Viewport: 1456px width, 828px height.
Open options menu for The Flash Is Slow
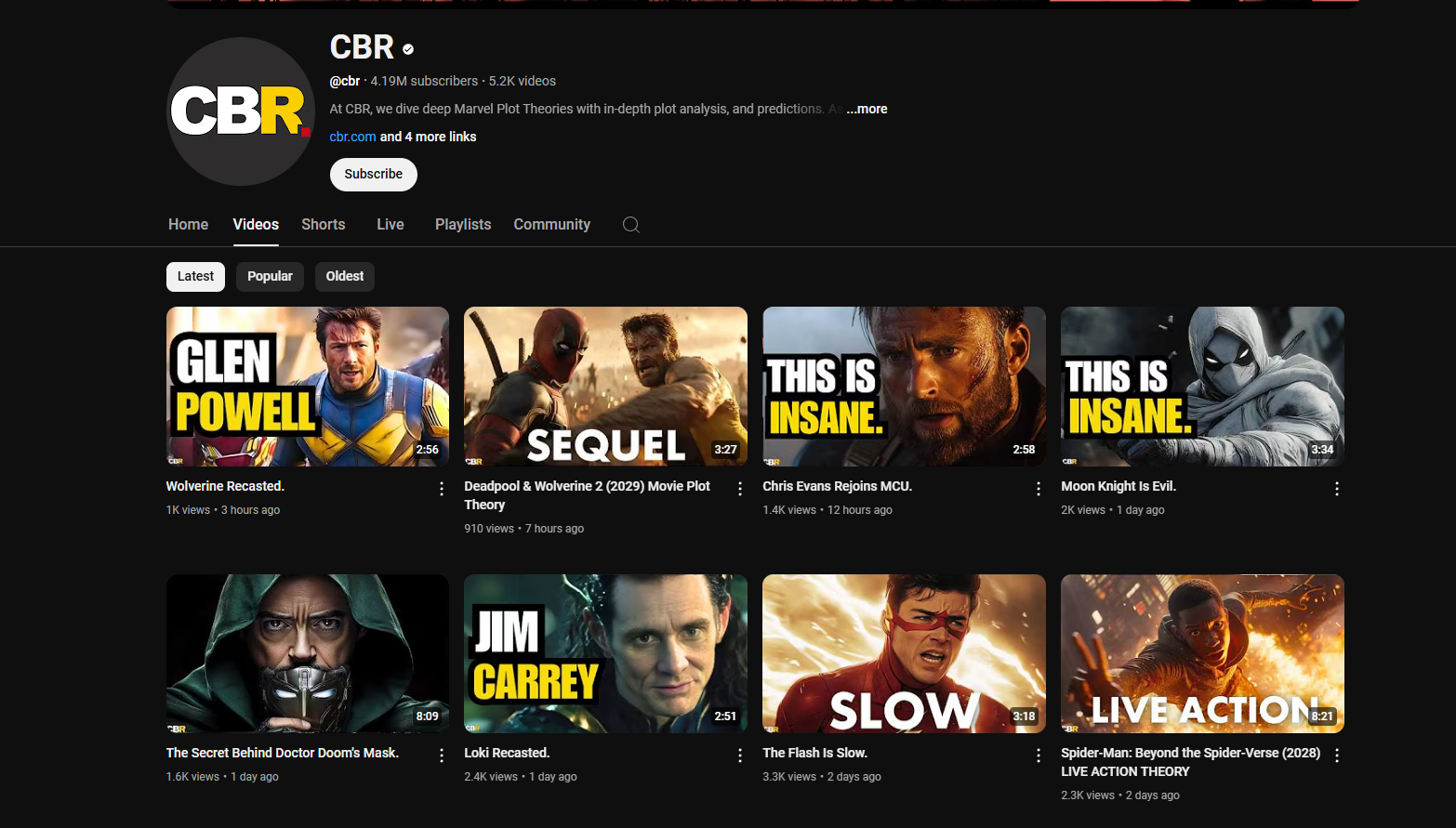pyautogui.click(x=1039, y=756)
